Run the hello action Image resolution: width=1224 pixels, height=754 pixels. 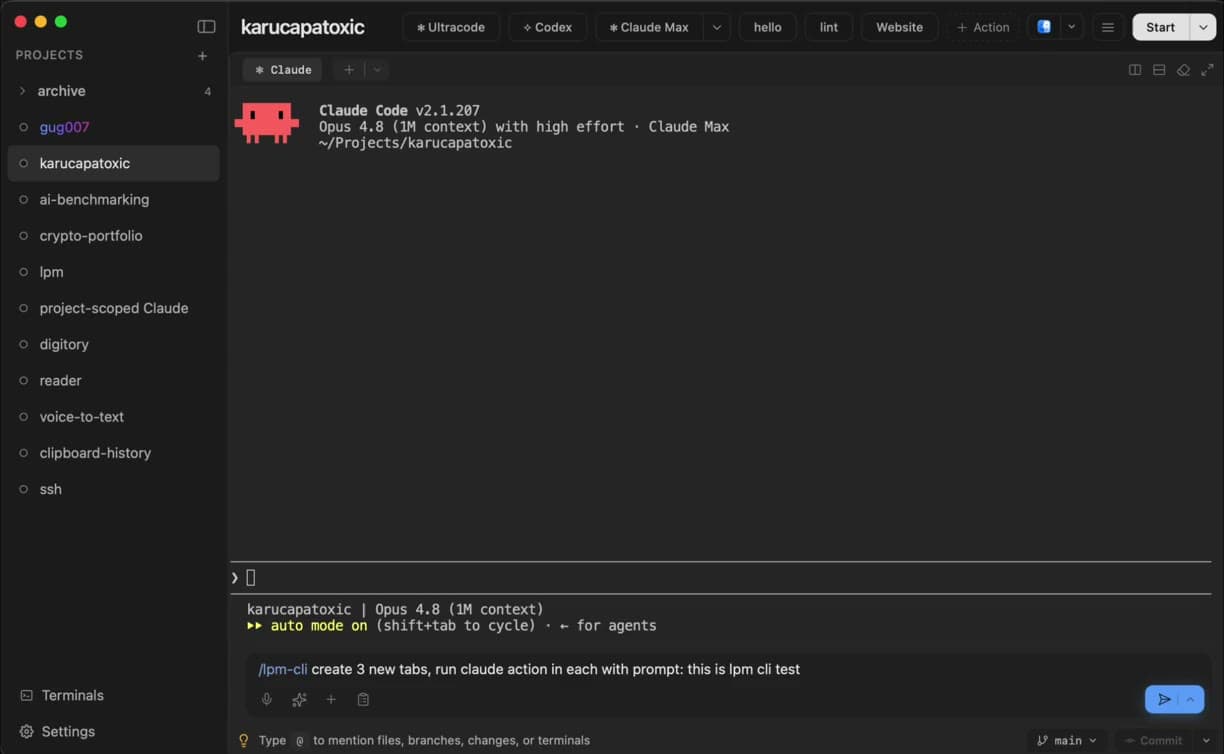tap(768, 27)
